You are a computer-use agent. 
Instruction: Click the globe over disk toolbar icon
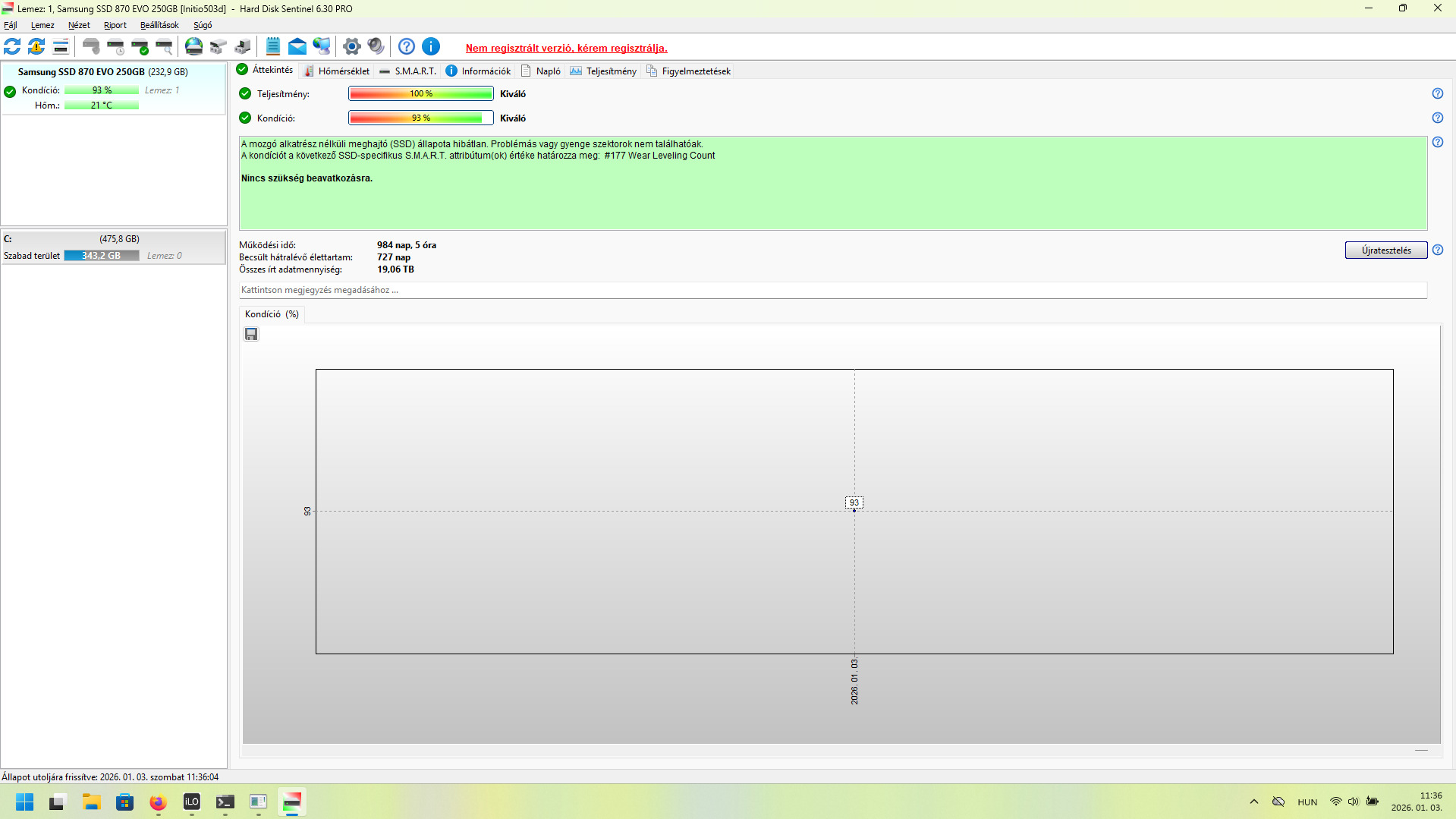(194, 46)
